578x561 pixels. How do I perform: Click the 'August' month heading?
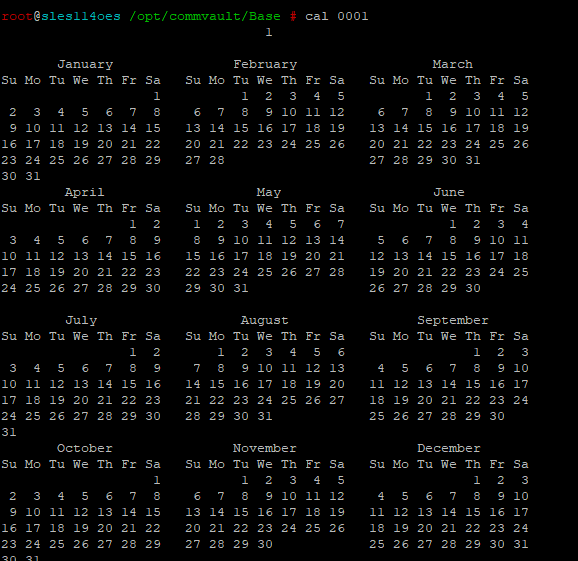265,320
